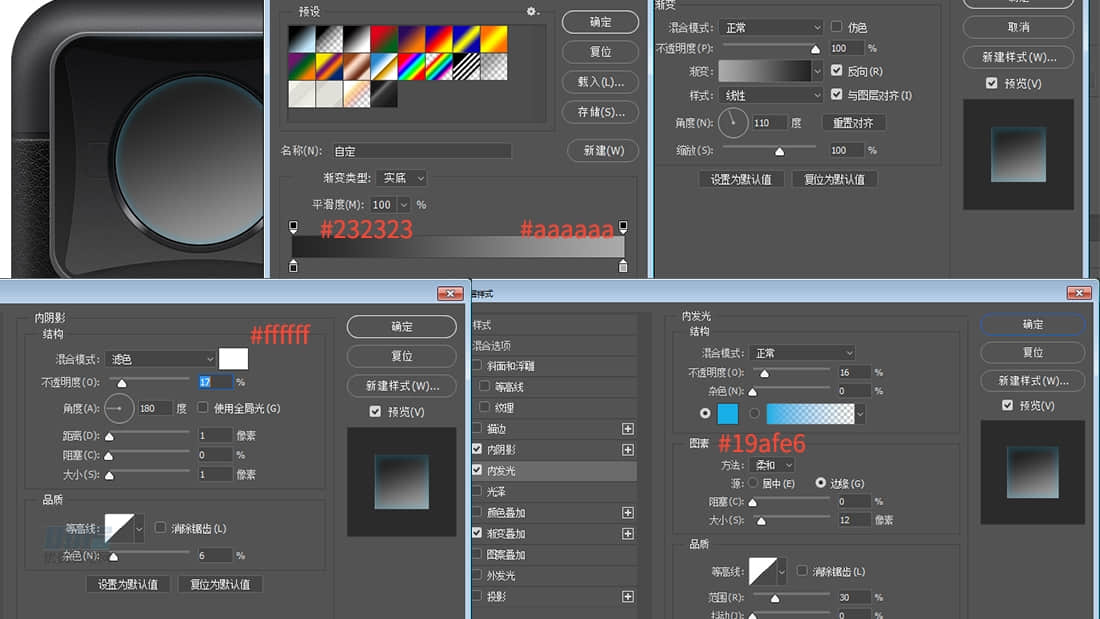Viewport: 1100px width, 619px height.
Task: Open gradient overlay 混合模式 dropdown
Action: coord(770,27)
